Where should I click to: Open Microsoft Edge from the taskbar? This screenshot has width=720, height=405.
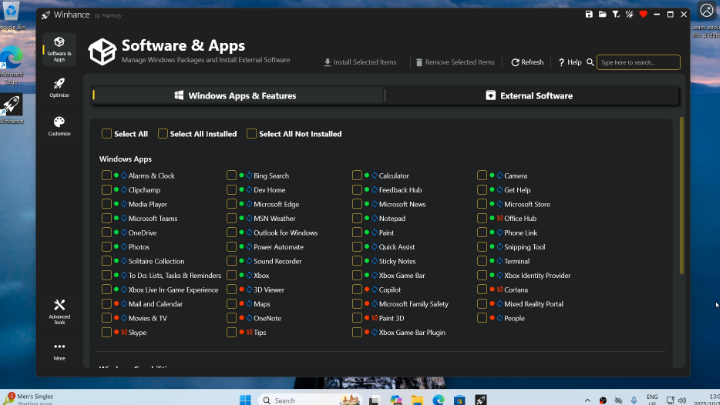[x=439, y=400]
